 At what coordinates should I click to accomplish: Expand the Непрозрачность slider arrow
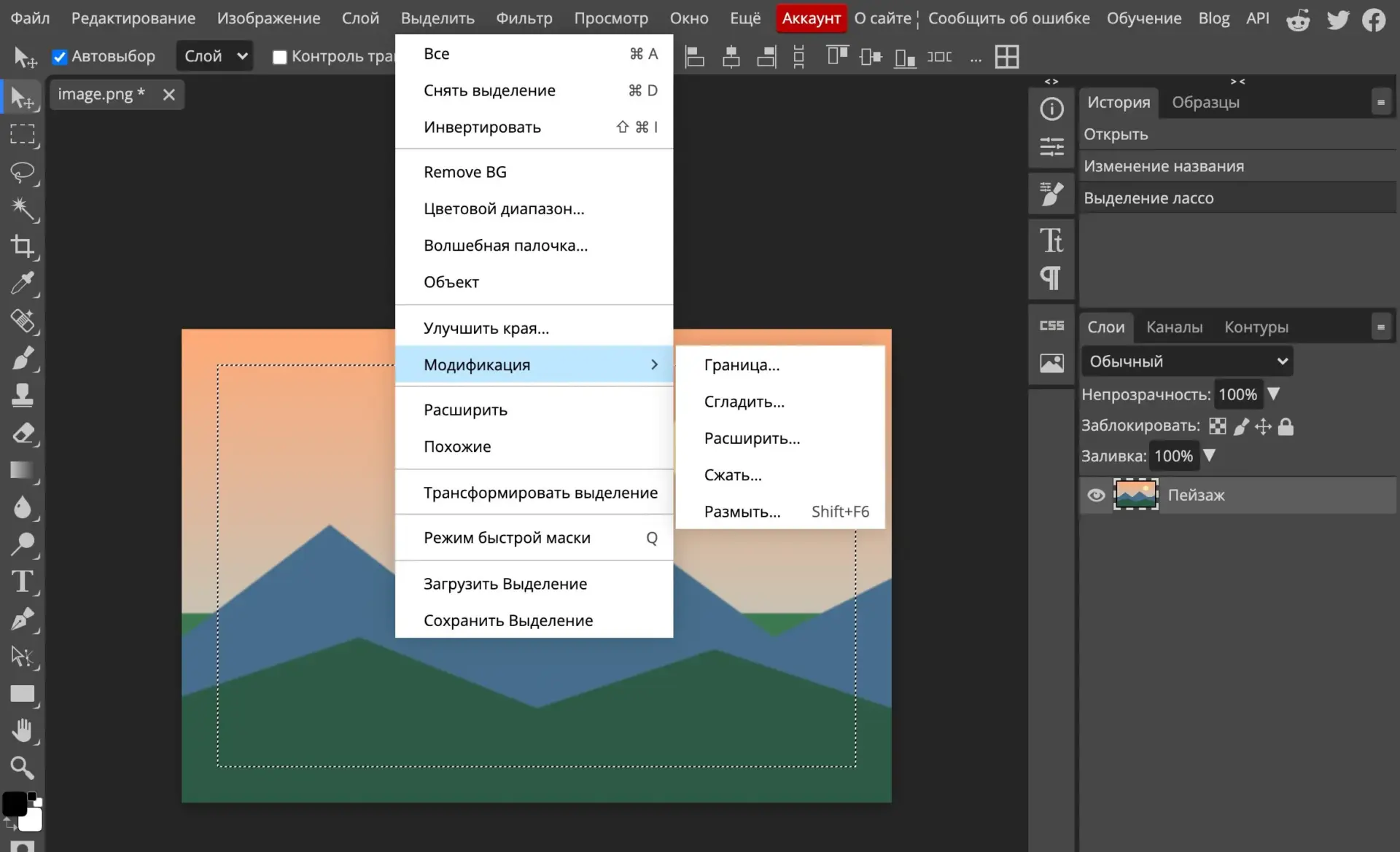click(1274, 394)
